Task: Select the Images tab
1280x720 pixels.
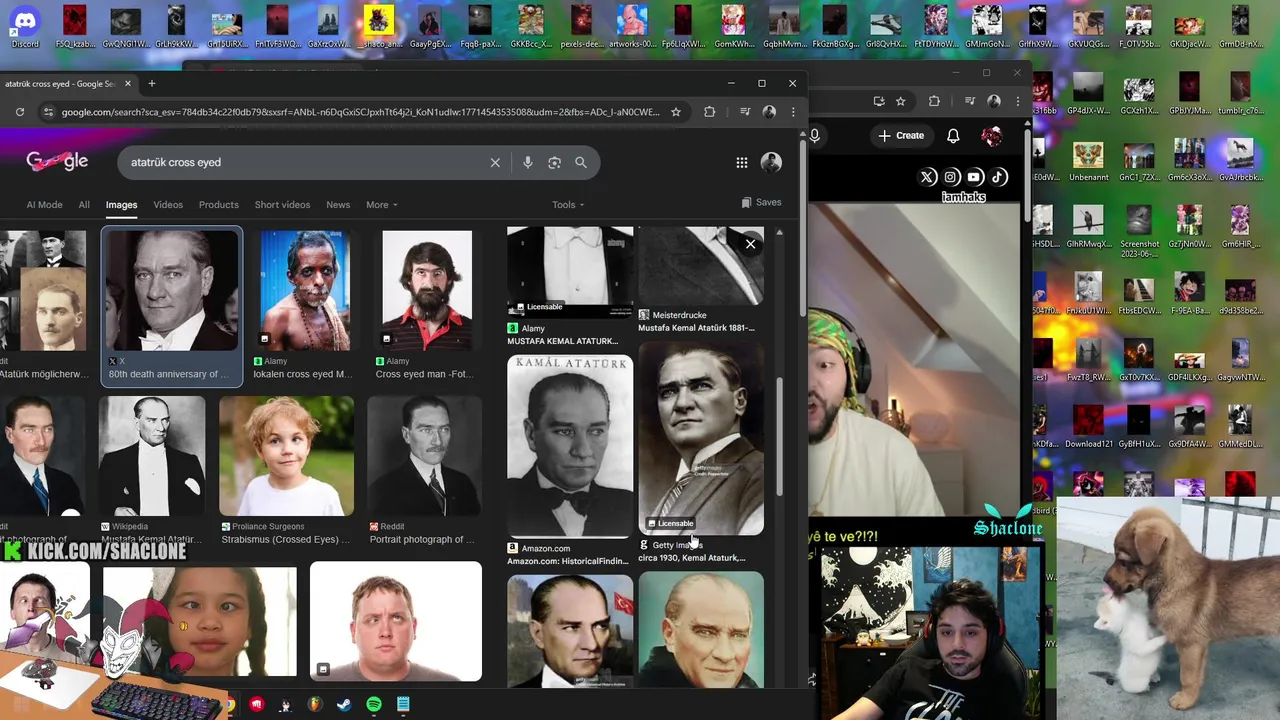Action: (x=121, y=205)
